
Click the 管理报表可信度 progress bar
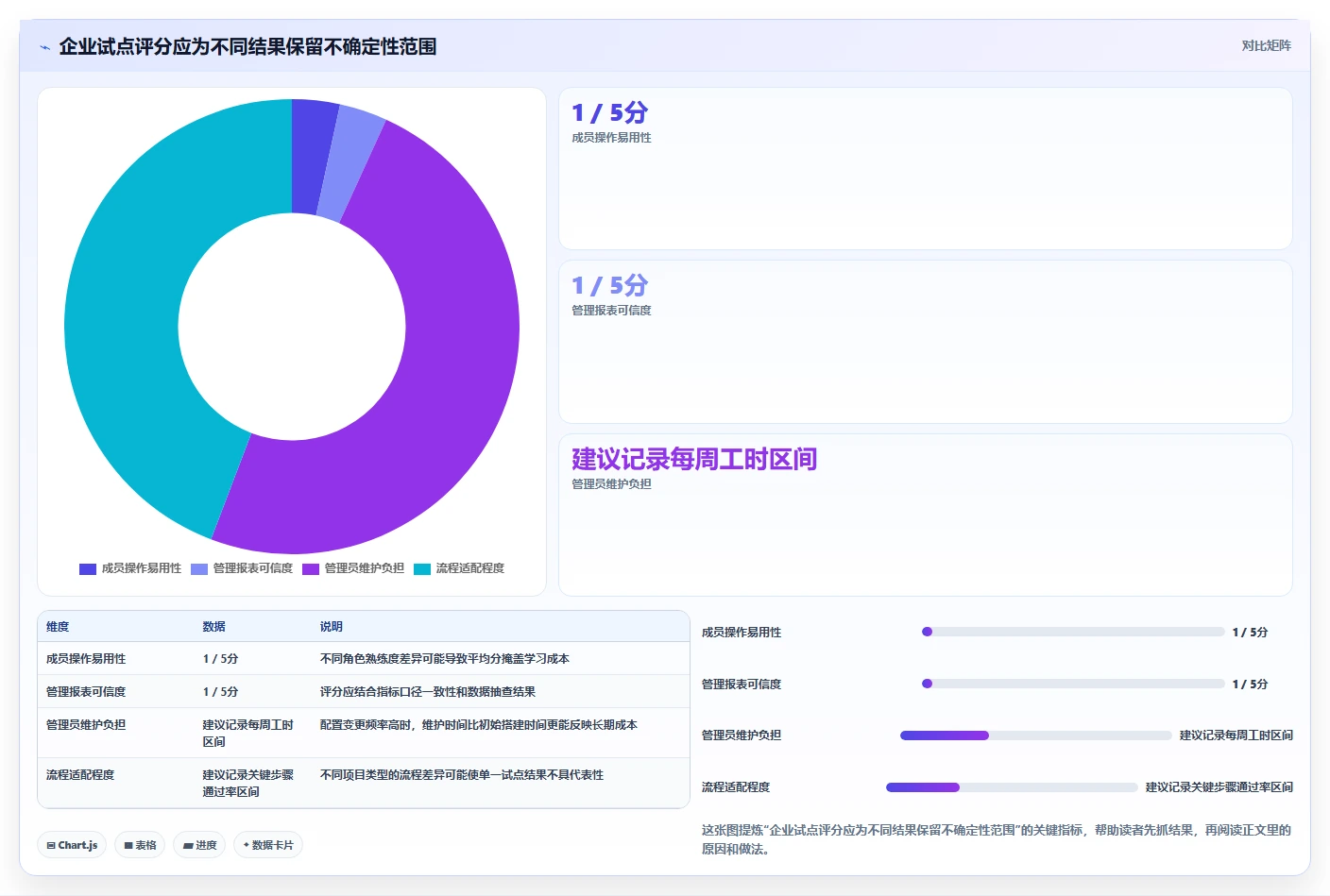[x=1073, y=684]
